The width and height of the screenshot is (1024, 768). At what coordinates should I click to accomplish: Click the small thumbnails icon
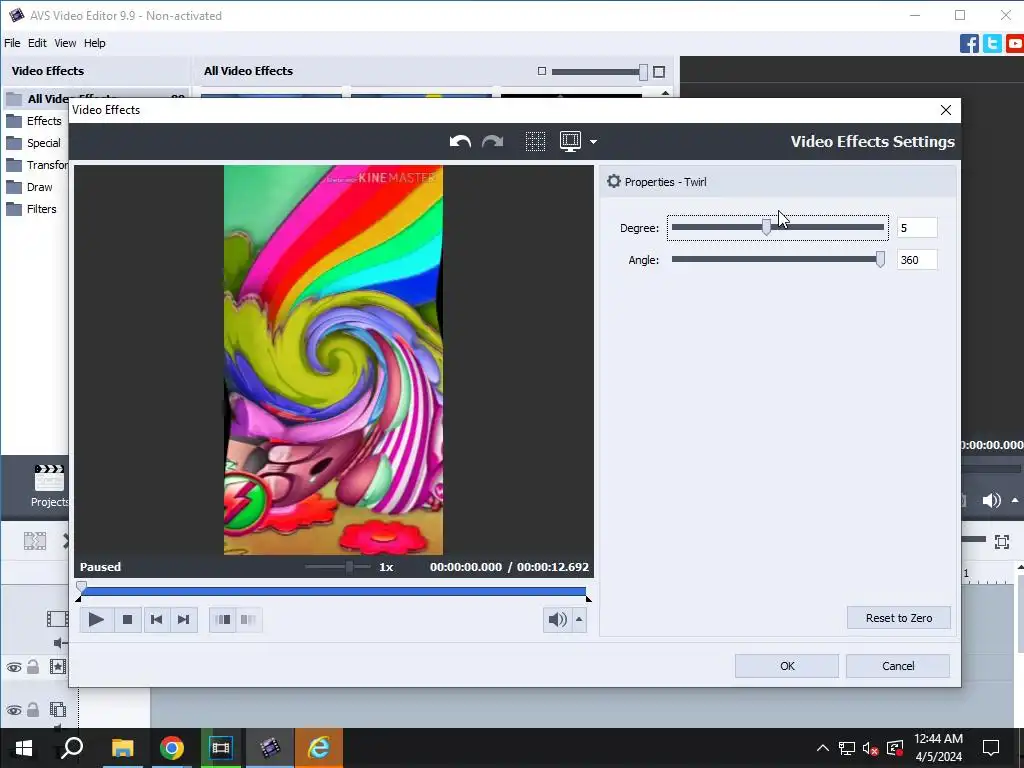coord(541,71)
